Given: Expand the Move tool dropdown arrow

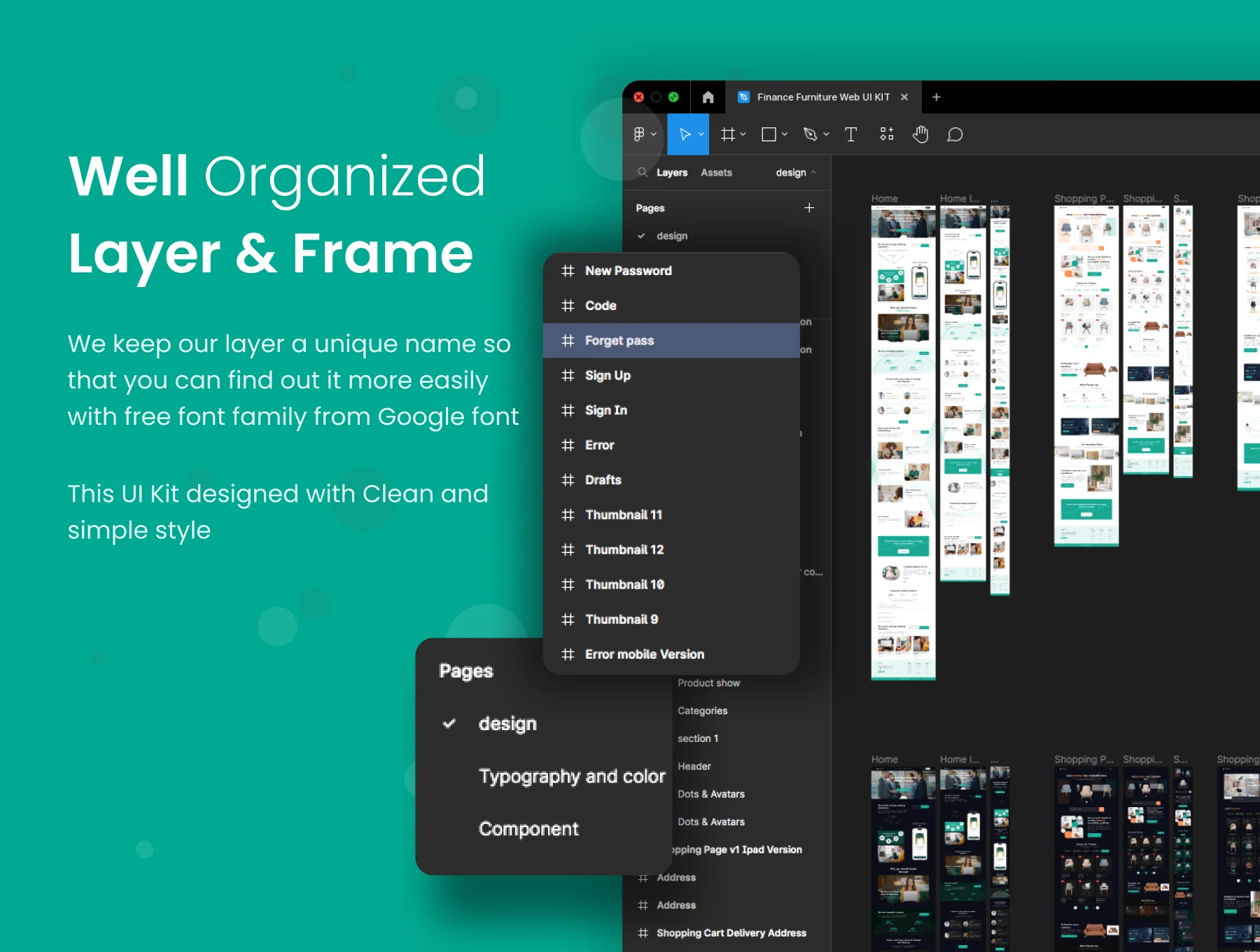Looking at the screenshot, I should pos(701,134).
